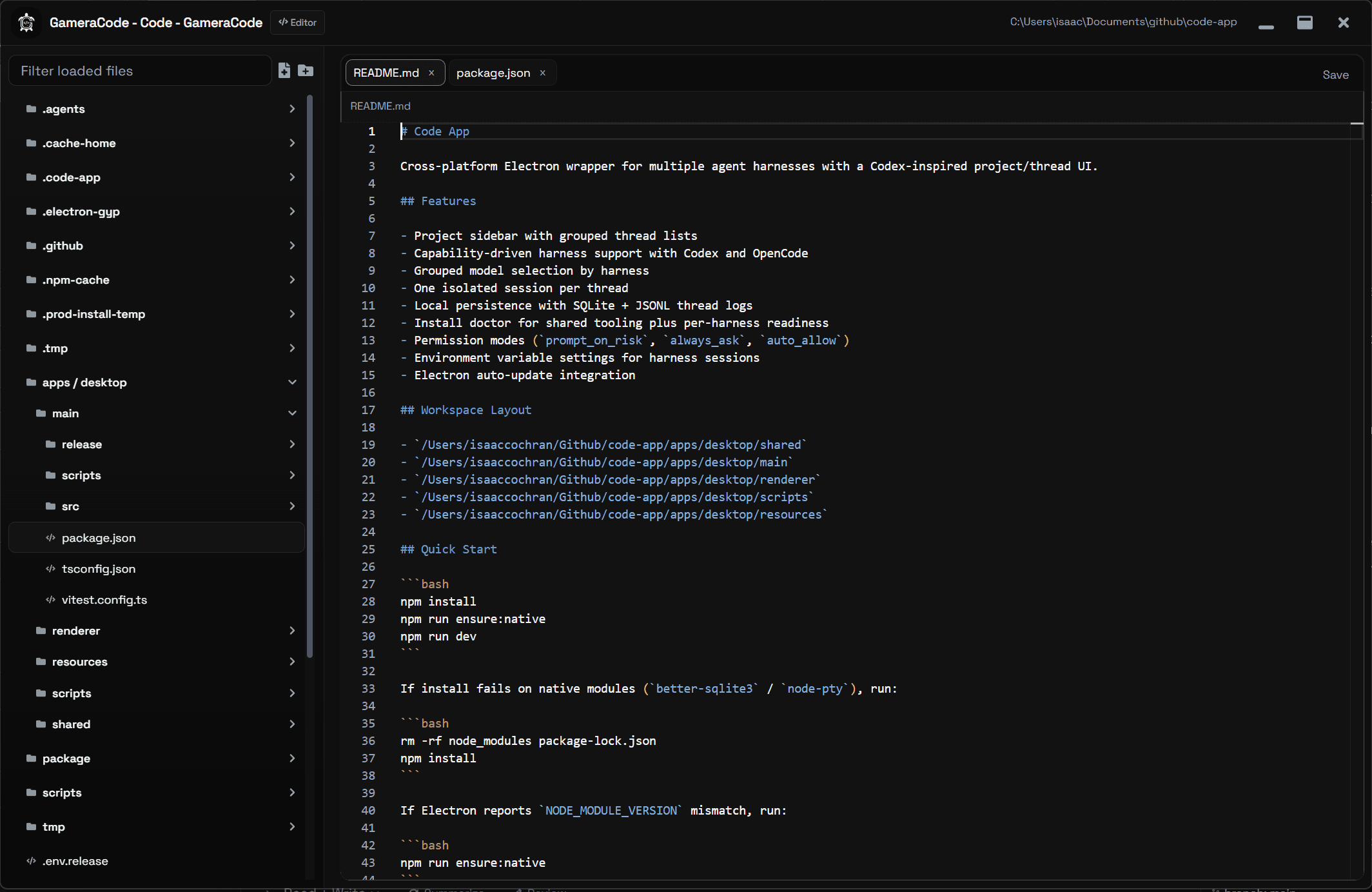Click the .env.release file code icon
Viewport: 1372px width, 892px height.
pyautogui.click(x=31, y=860)
